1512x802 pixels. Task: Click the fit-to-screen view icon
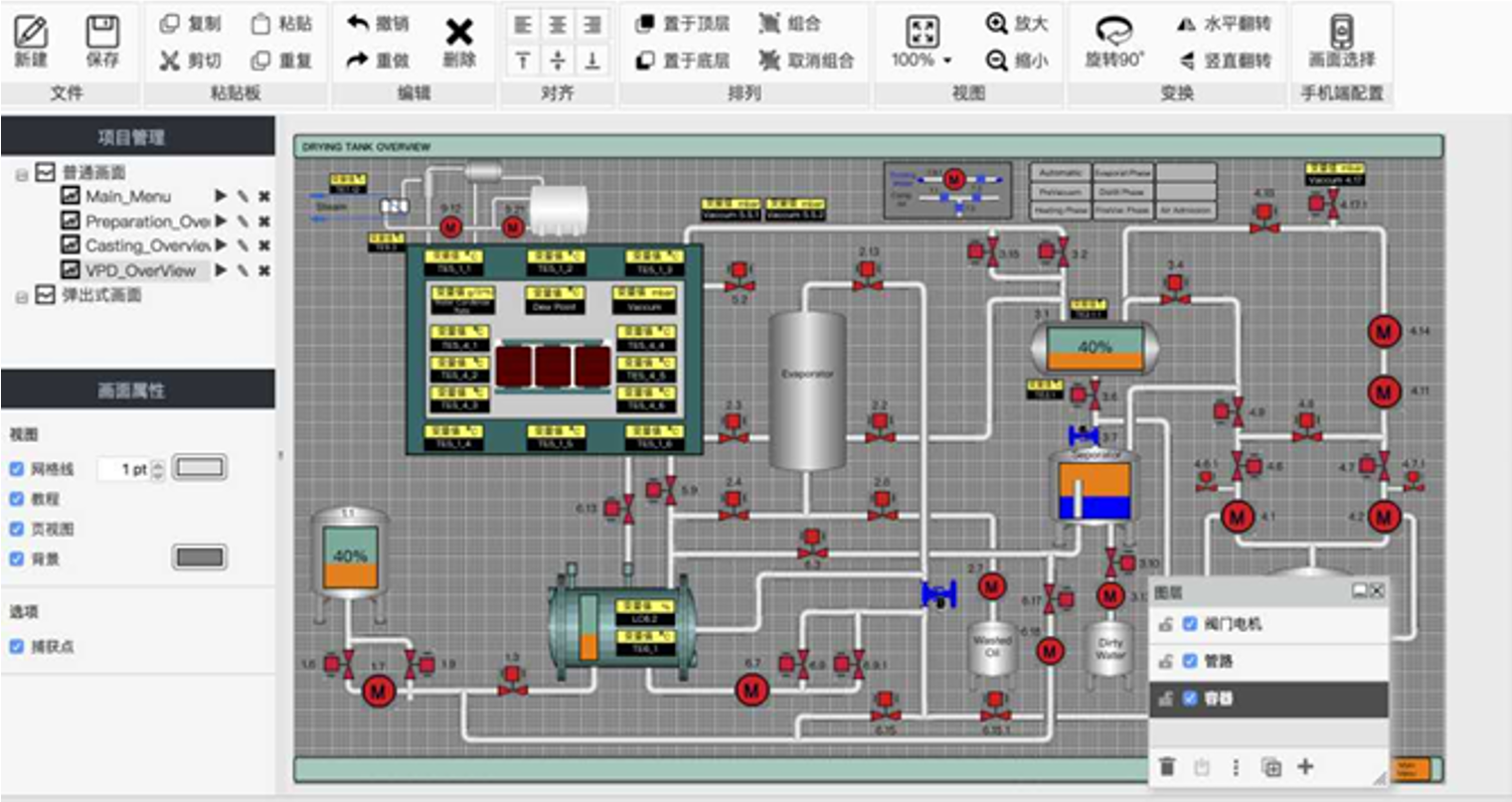point(923,31)
